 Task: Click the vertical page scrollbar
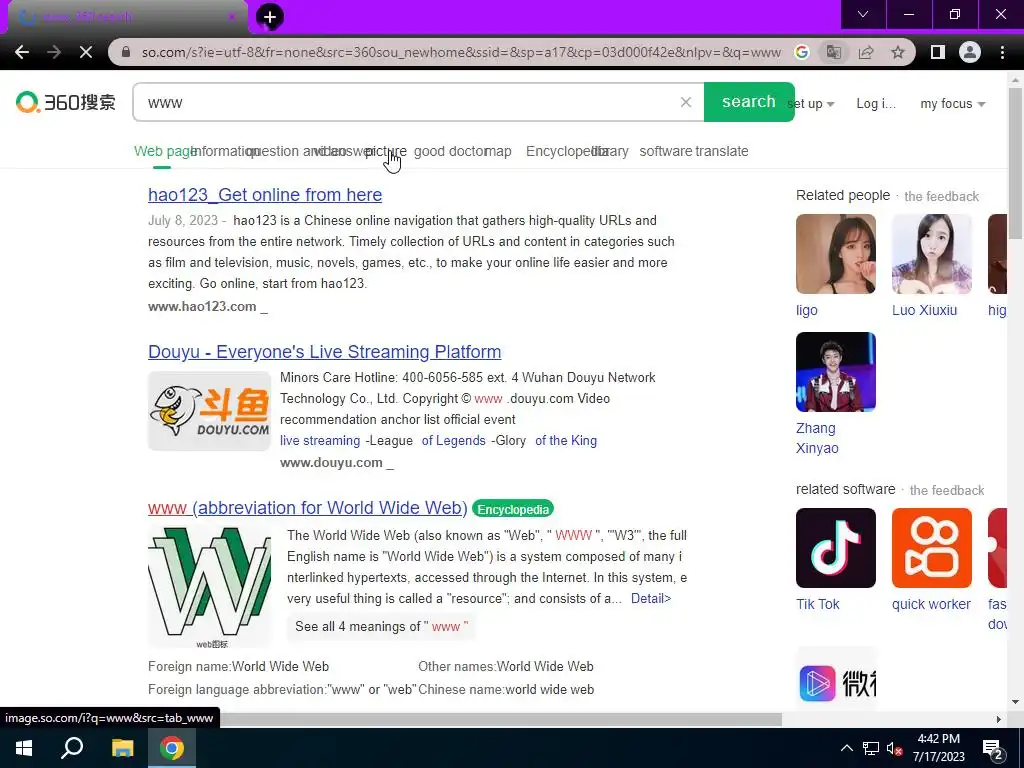(x=1015, y=163)
